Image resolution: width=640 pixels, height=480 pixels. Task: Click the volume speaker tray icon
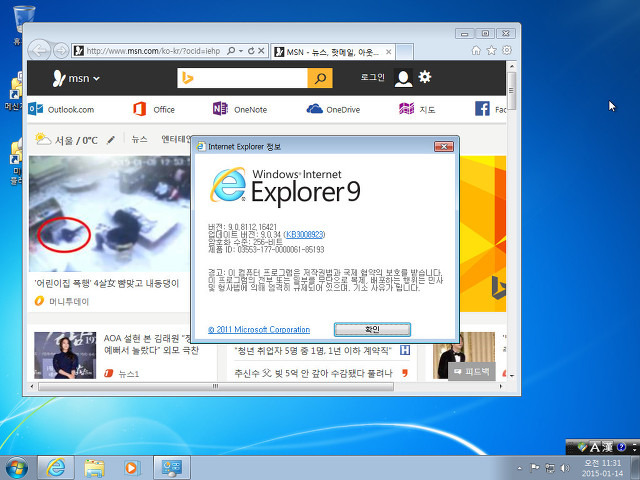tap(565, 468)
